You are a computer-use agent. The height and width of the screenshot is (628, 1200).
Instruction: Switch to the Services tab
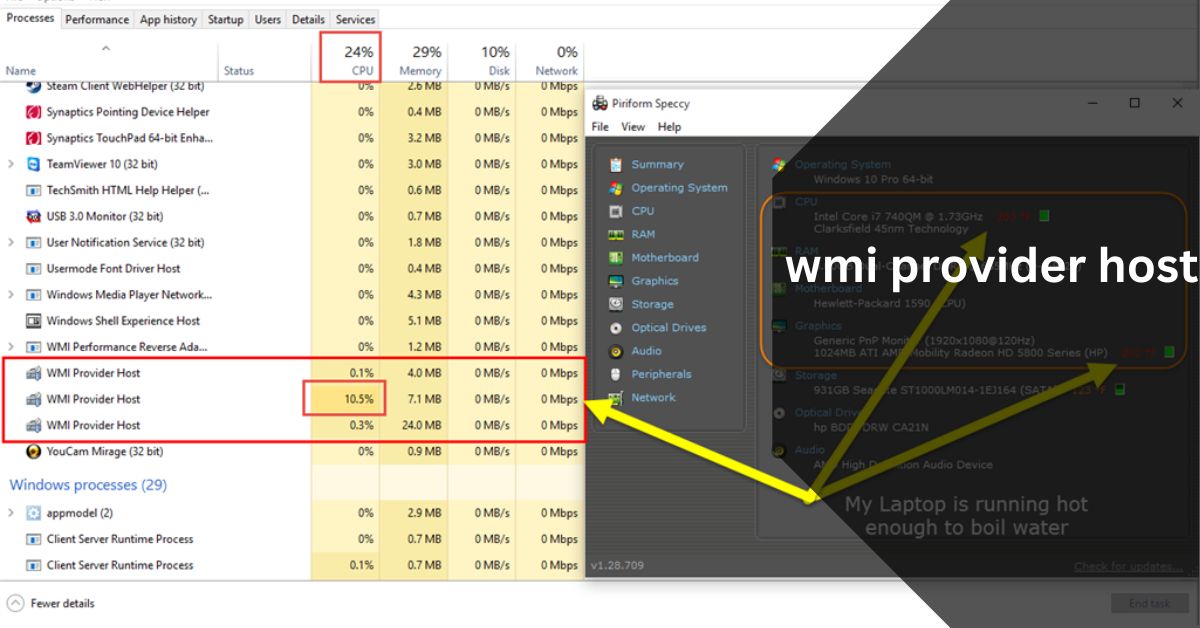point(355,19)
